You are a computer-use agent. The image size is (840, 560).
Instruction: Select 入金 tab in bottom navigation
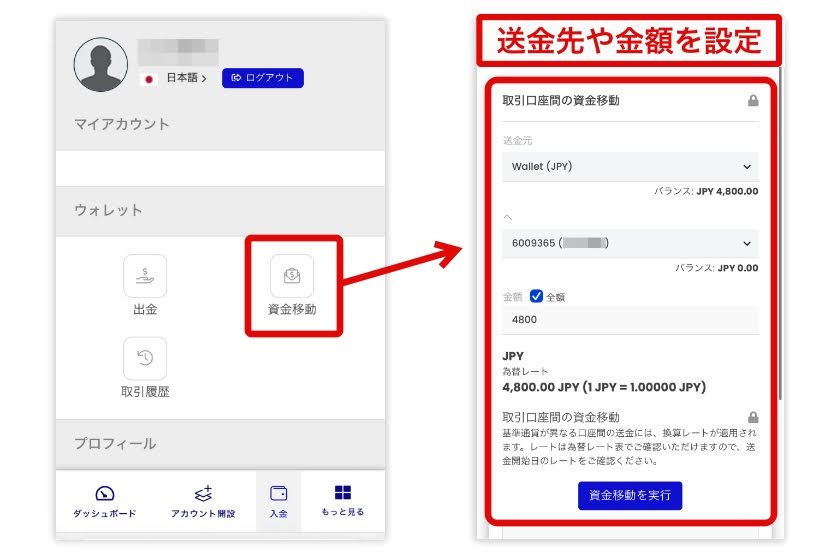coord(279,502)
